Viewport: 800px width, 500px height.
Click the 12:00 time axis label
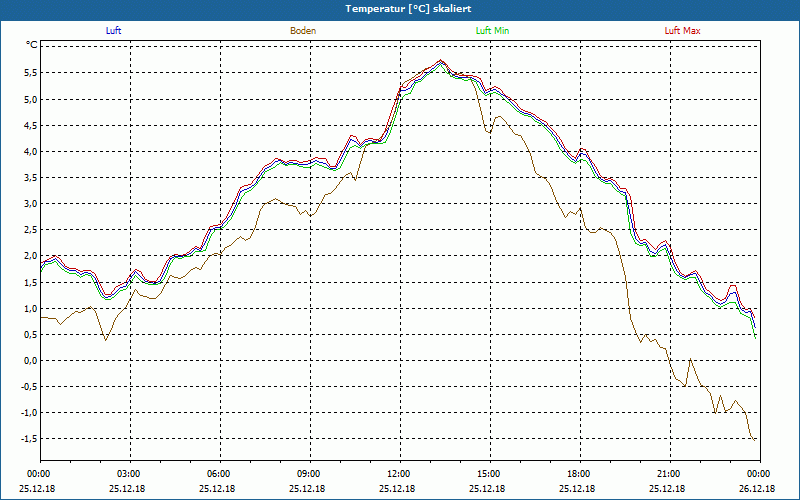[x=398, y=473]
